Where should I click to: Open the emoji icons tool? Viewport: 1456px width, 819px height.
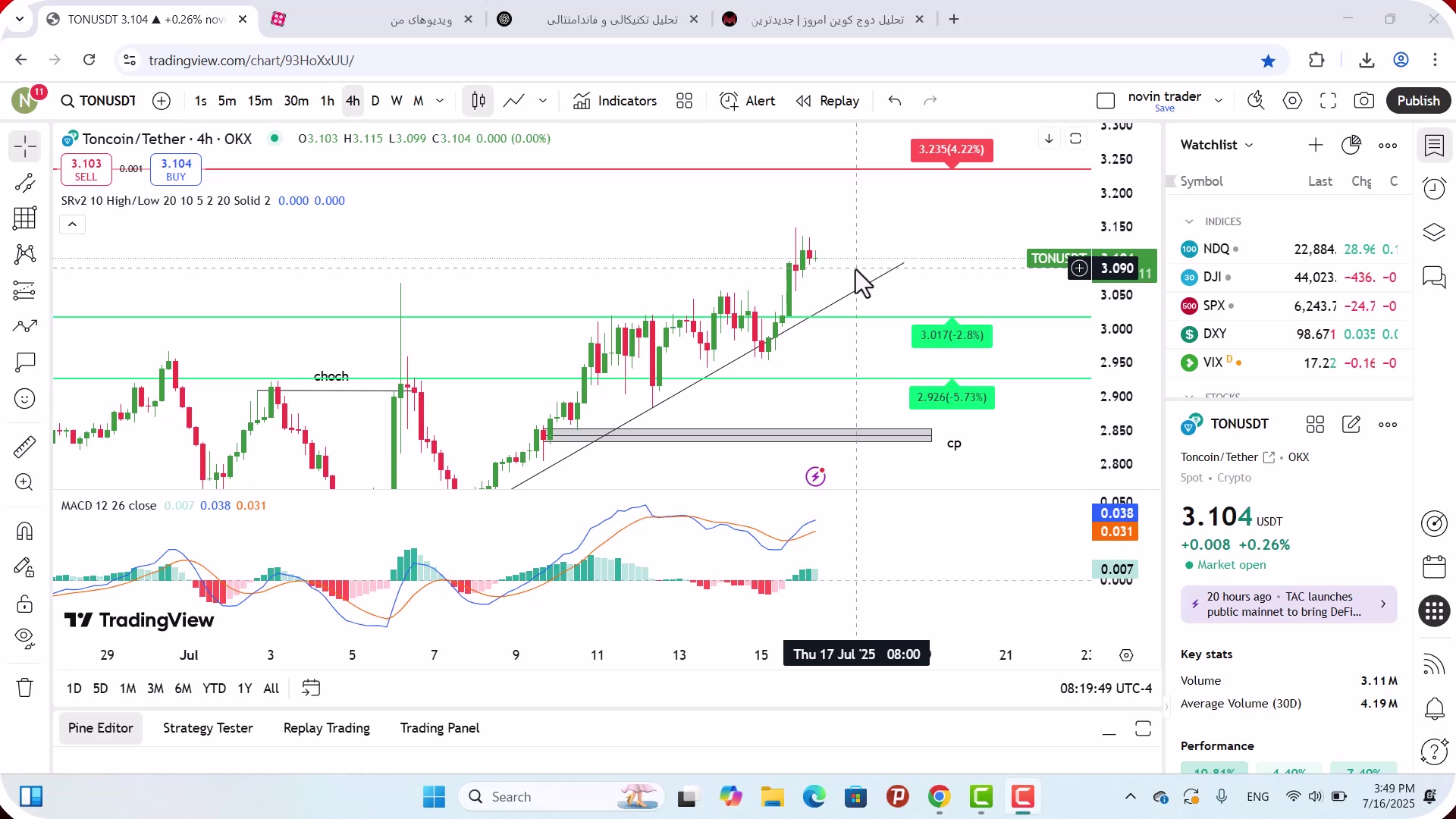pos(25,399)
